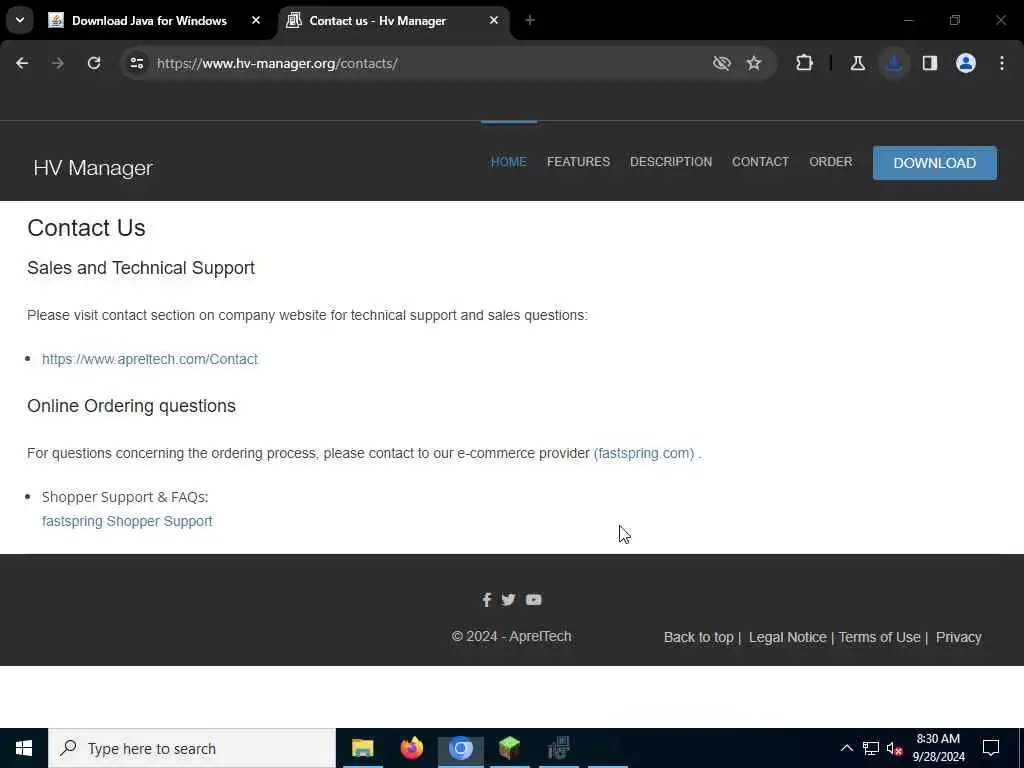The width and height of the screenshot is (1024, 768).
Task: Reload the current page
Action: (94, 63)
